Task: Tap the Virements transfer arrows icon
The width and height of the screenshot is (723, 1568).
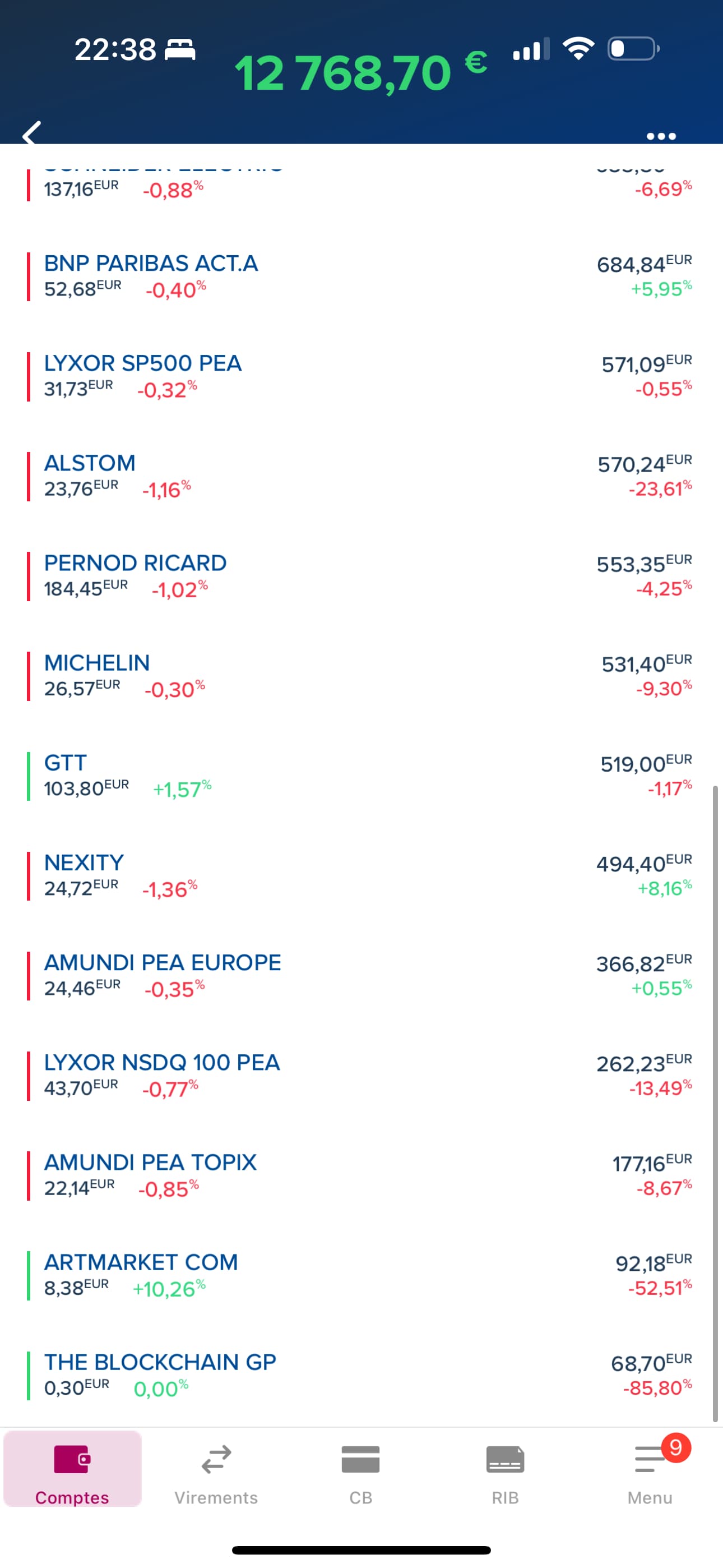Action: [216, 1459]
